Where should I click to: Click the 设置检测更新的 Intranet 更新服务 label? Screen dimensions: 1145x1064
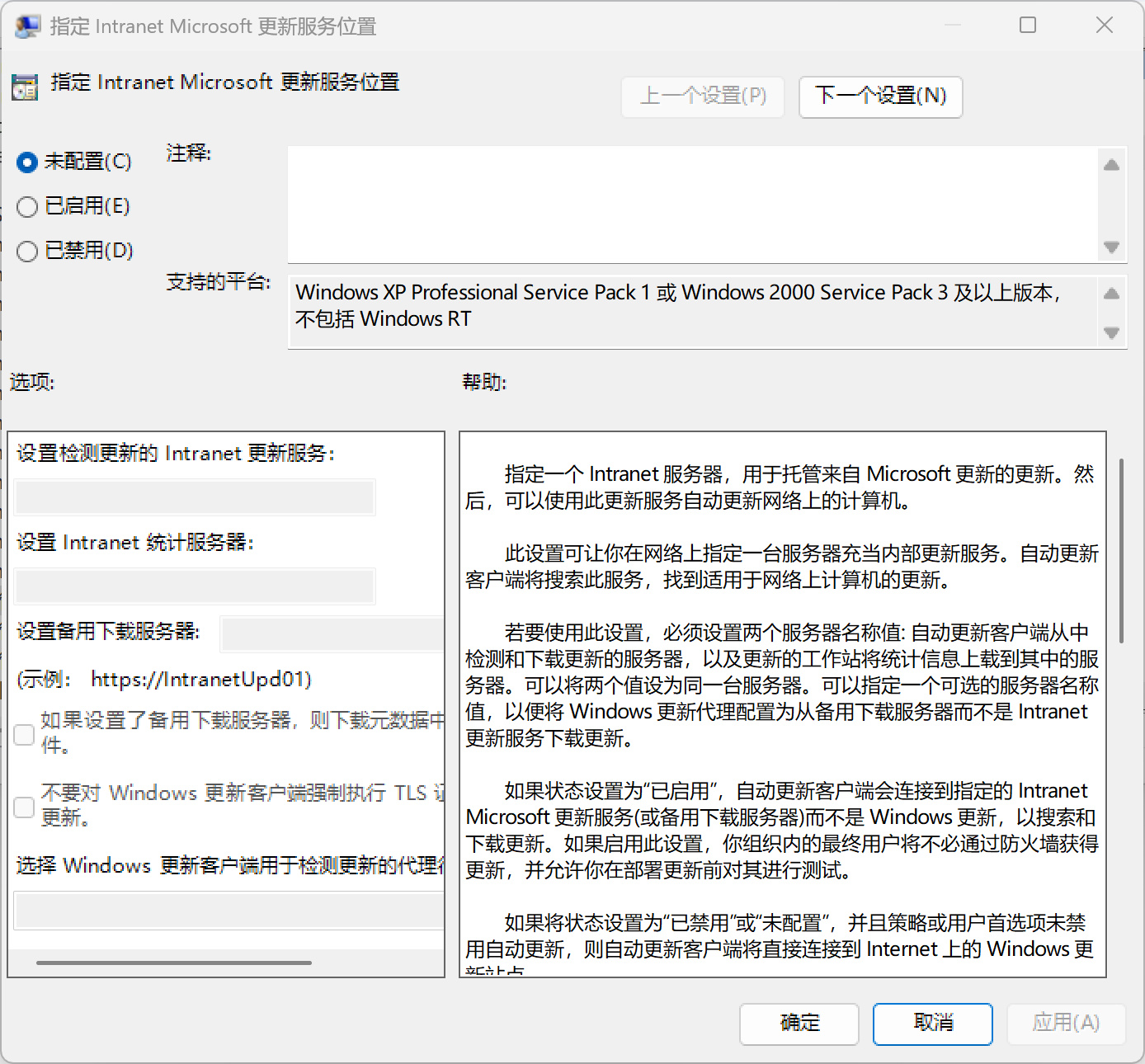point(176,454)
